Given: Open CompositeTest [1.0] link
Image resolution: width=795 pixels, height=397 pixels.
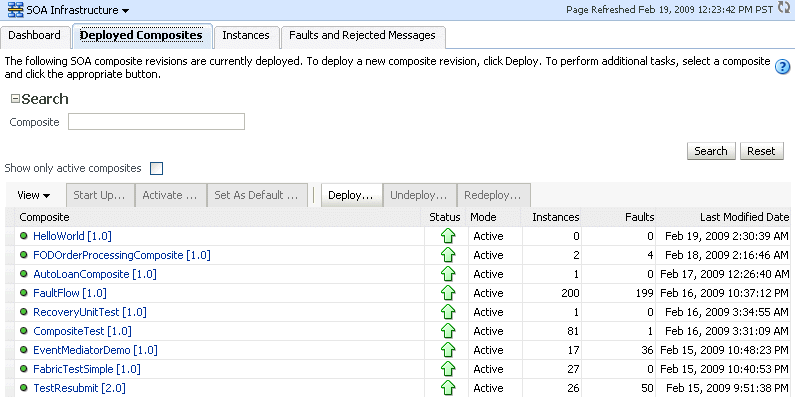Looking at the screenshot, I should 82,331.
